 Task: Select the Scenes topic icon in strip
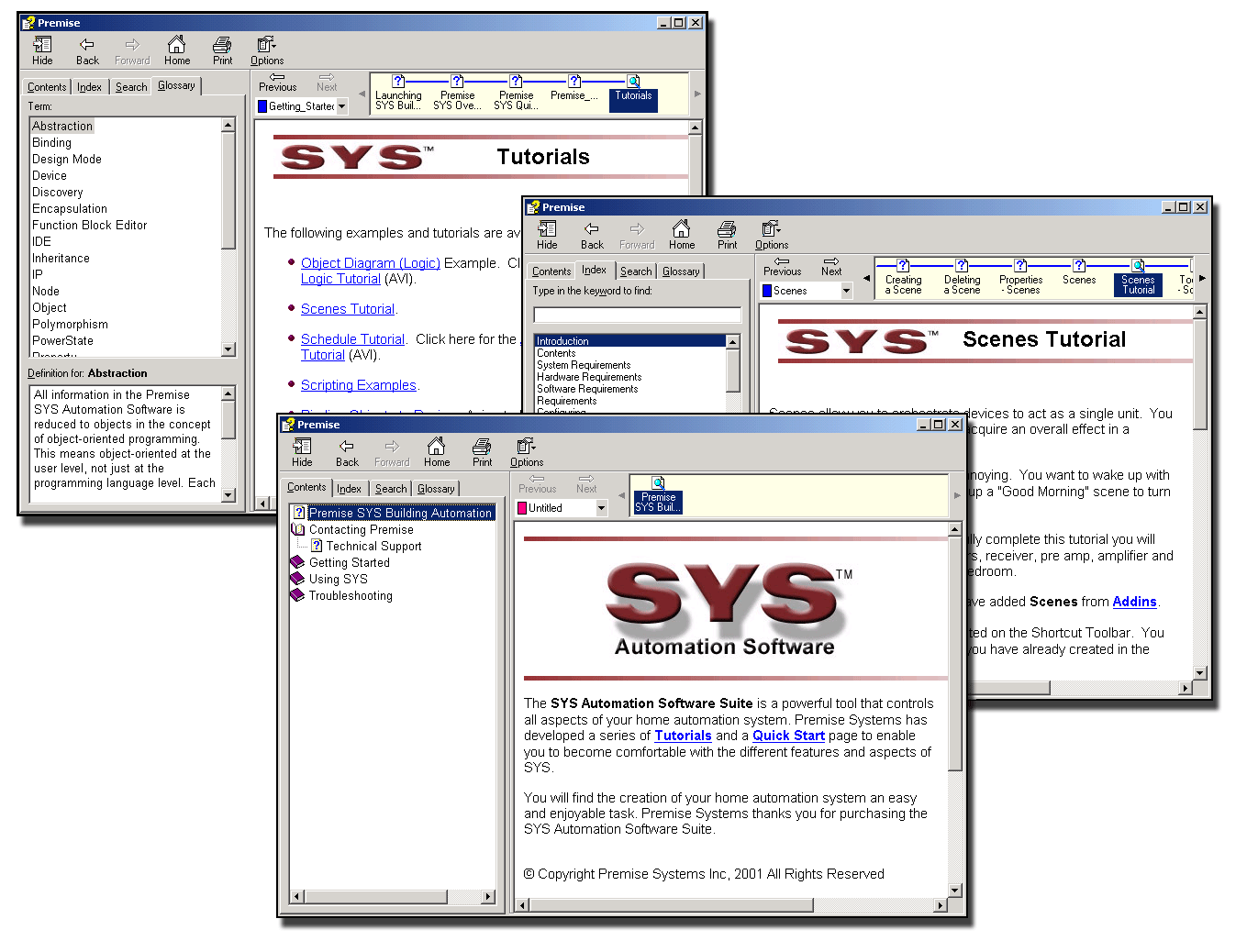point(1079,273)
